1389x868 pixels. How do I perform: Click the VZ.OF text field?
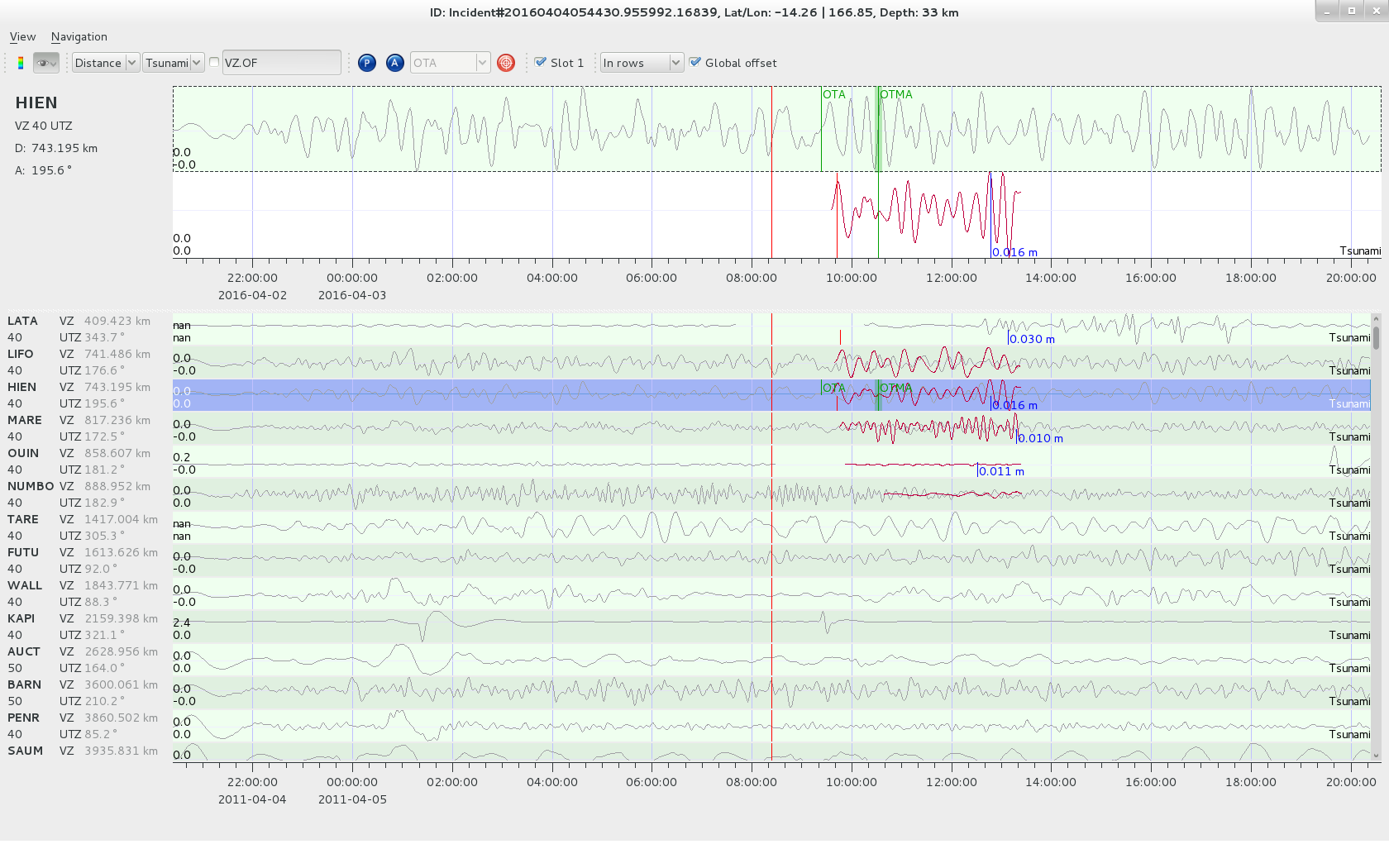[281, 63]
